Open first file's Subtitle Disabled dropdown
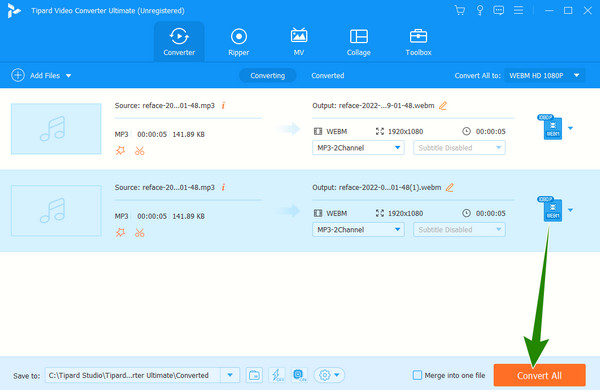 tap(459, 148)
